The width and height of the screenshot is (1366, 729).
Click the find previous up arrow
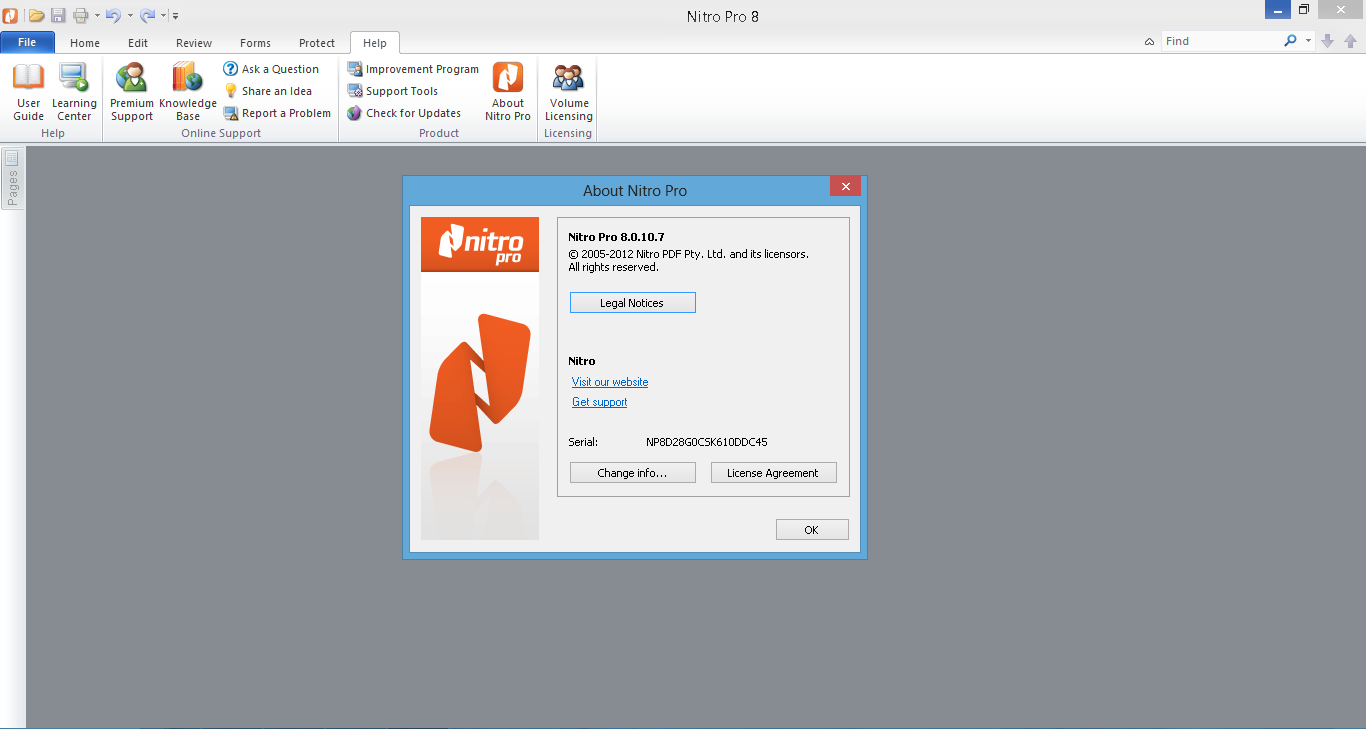click(1350, 41)
